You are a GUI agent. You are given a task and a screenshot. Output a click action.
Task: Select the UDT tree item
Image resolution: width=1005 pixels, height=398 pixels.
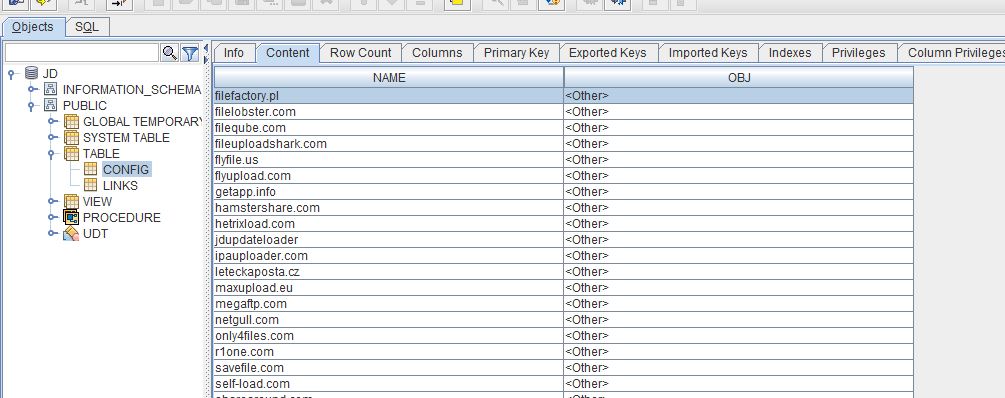(96, 234)
